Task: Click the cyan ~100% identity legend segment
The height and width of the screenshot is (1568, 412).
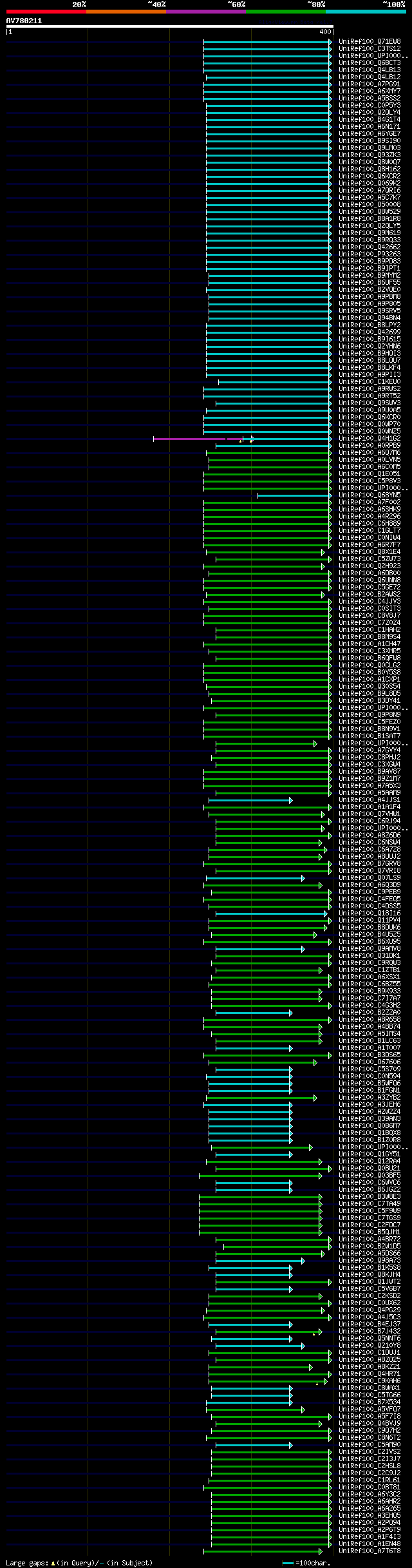Action: click(366, 12)
